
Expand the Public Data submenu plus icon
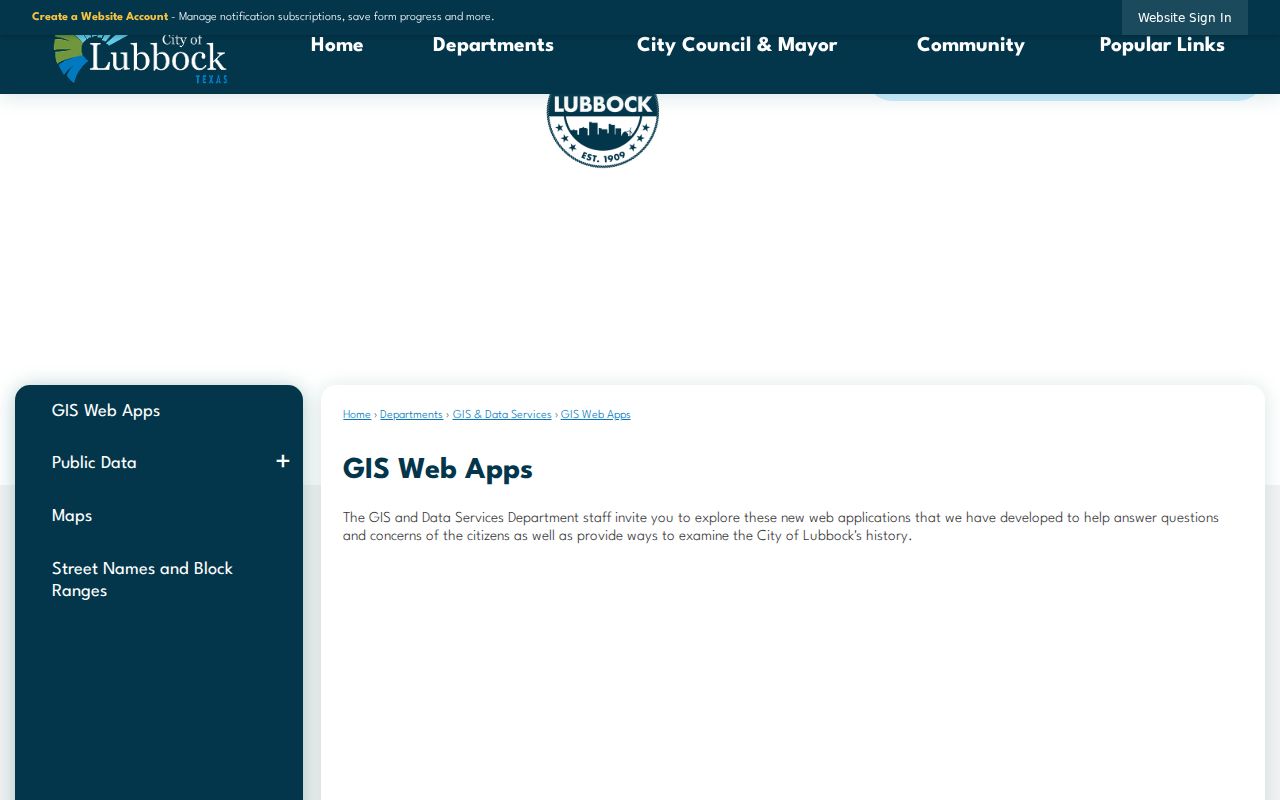[283, 461]
